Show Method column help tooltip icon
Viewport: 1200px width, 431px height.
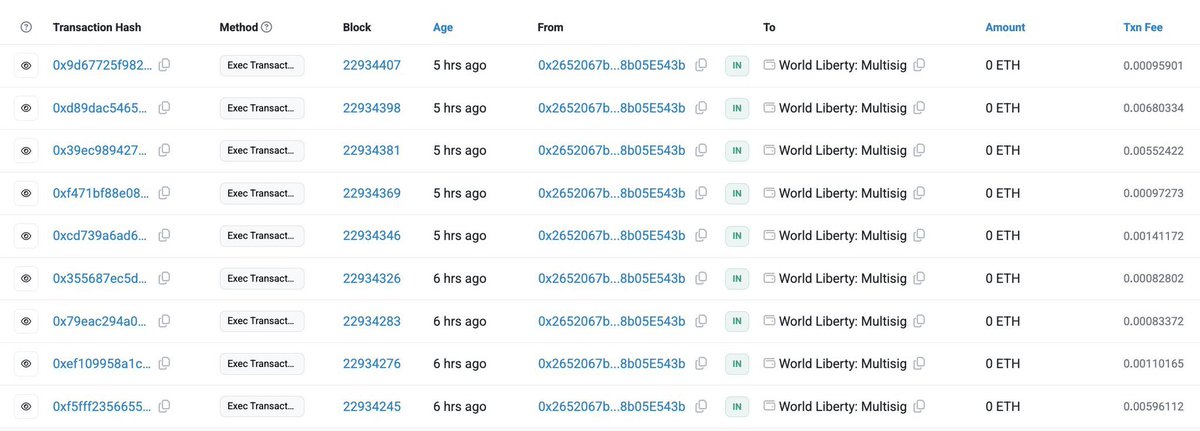(x=266, y=28)
